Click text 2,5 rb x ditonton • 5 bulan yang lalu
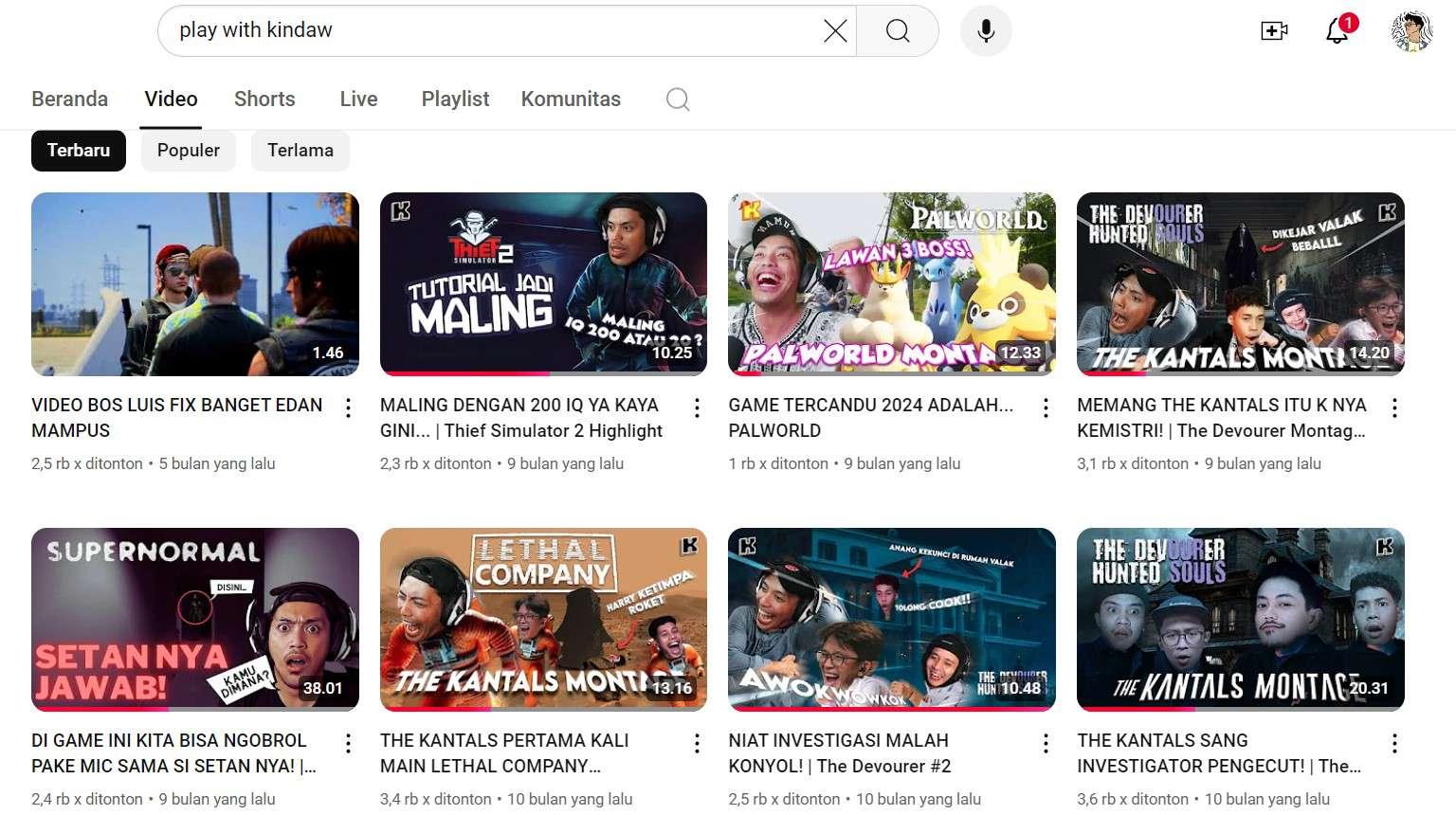The image size is (1456, 815). 154,463
